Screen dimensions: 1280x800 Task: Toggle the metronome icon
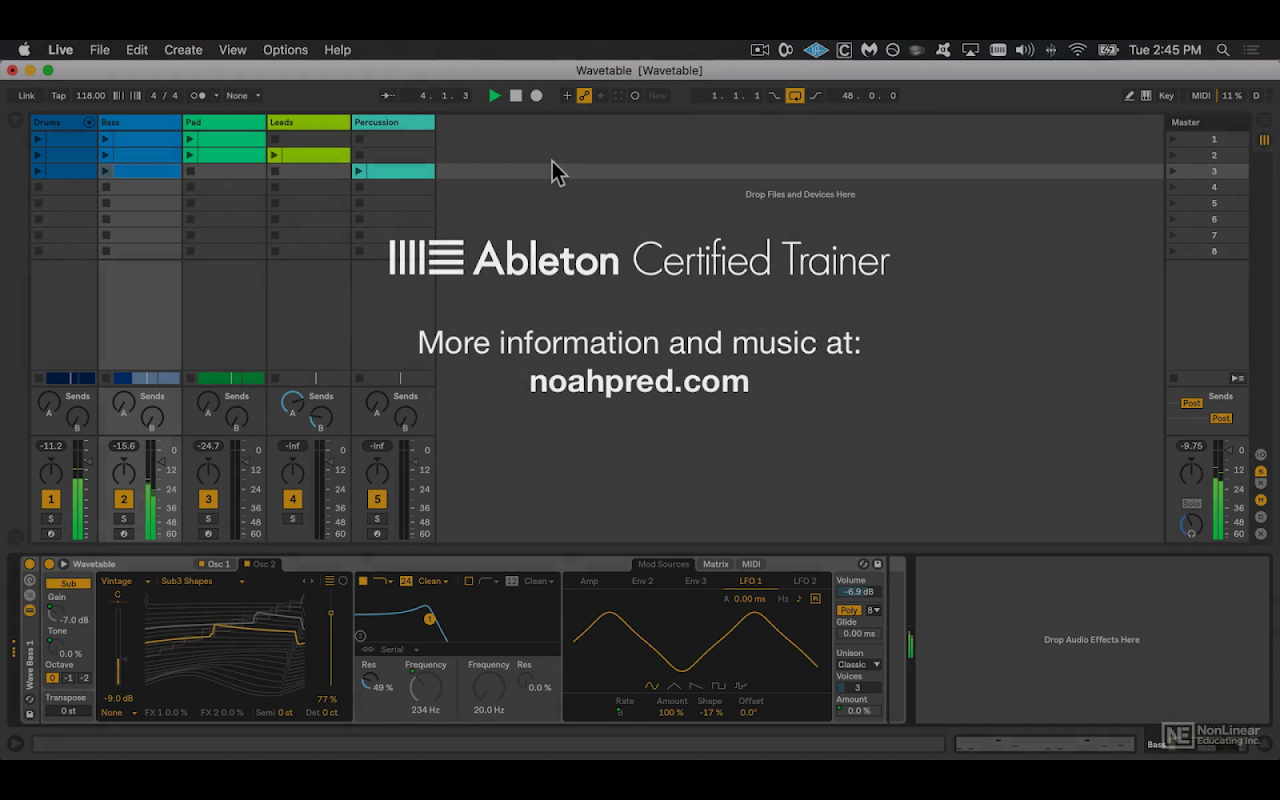[199, 96]
